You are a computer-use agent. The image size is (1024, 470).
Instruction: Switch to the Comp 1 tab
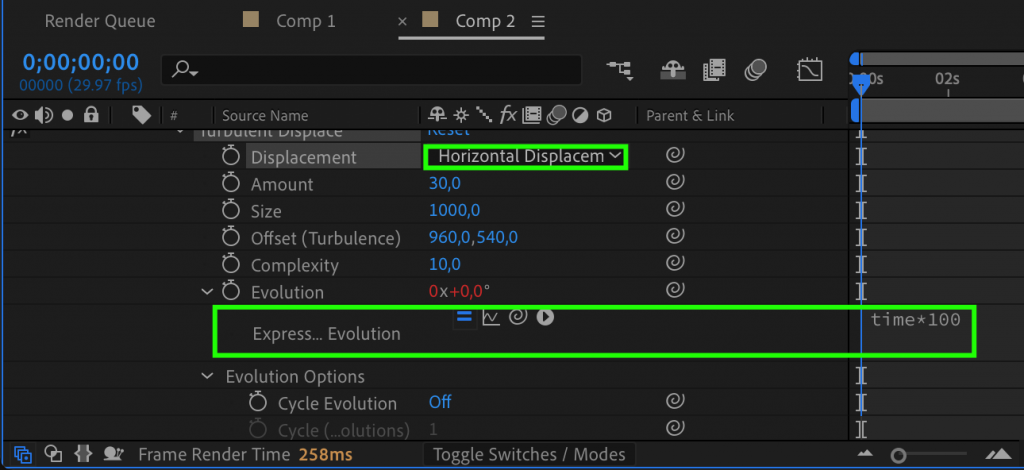coord(305,21)
